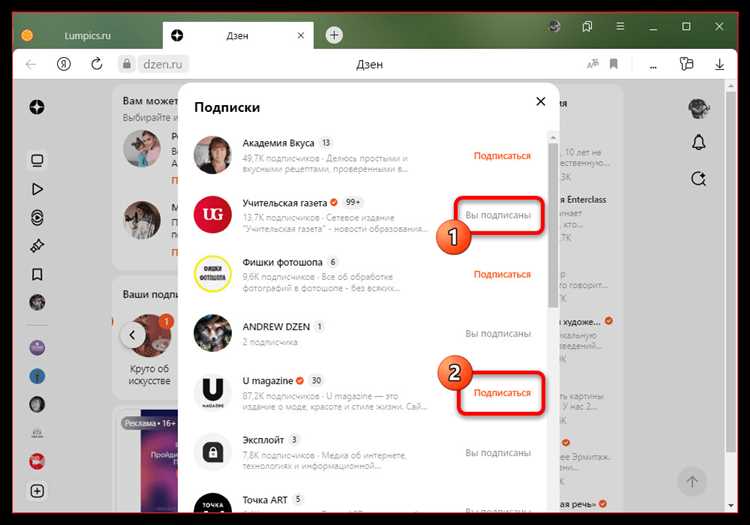Click Вы подписаны for Учительская газета
The height and width of the screenshot is (525, 750).
coord(498,215)
